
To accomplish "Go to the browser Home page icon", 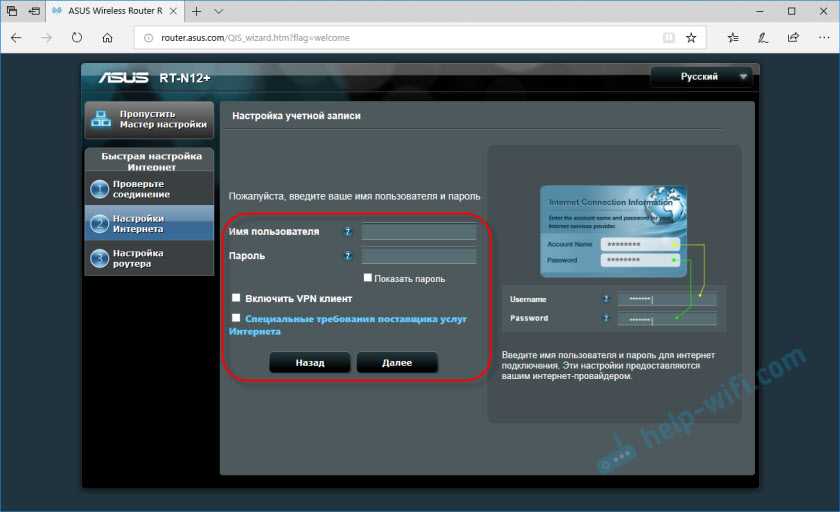I will pyautogui.click(x=107, y=38).
